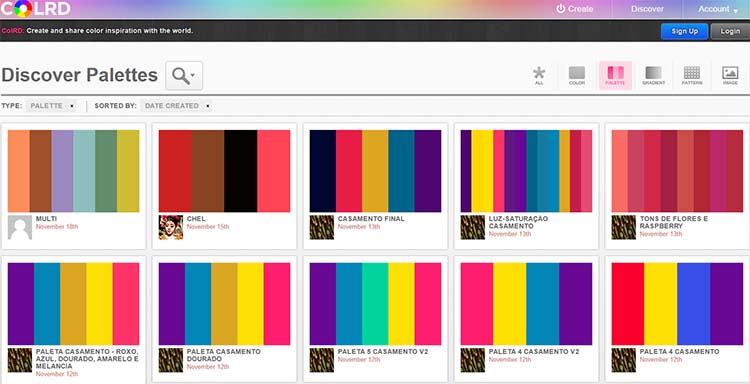Click the Discover Palettes heading
750x384 pixels.
[80, 75]
